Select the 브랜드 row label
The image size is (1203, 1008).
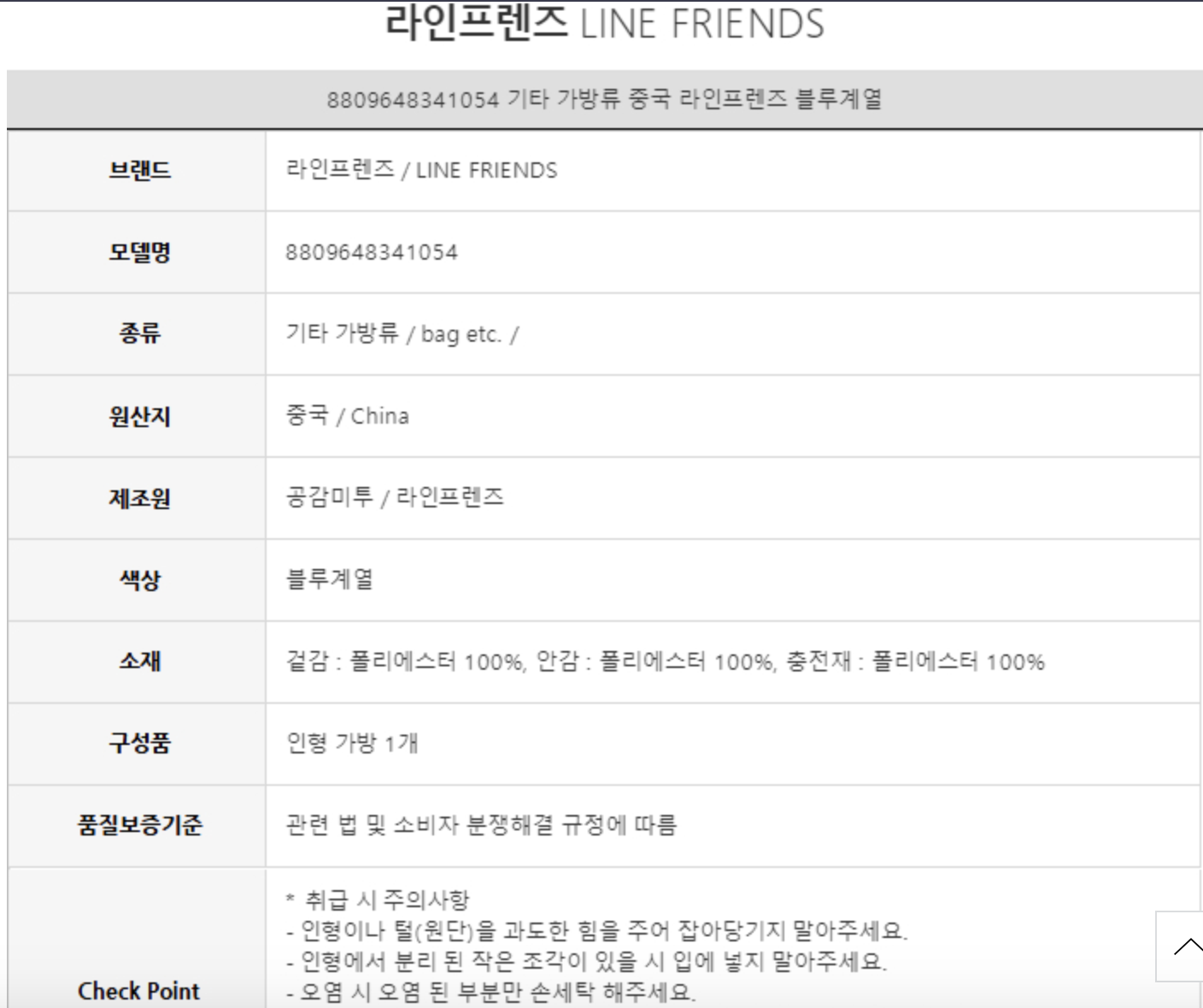pyautogui.click(x=139, y=170)
